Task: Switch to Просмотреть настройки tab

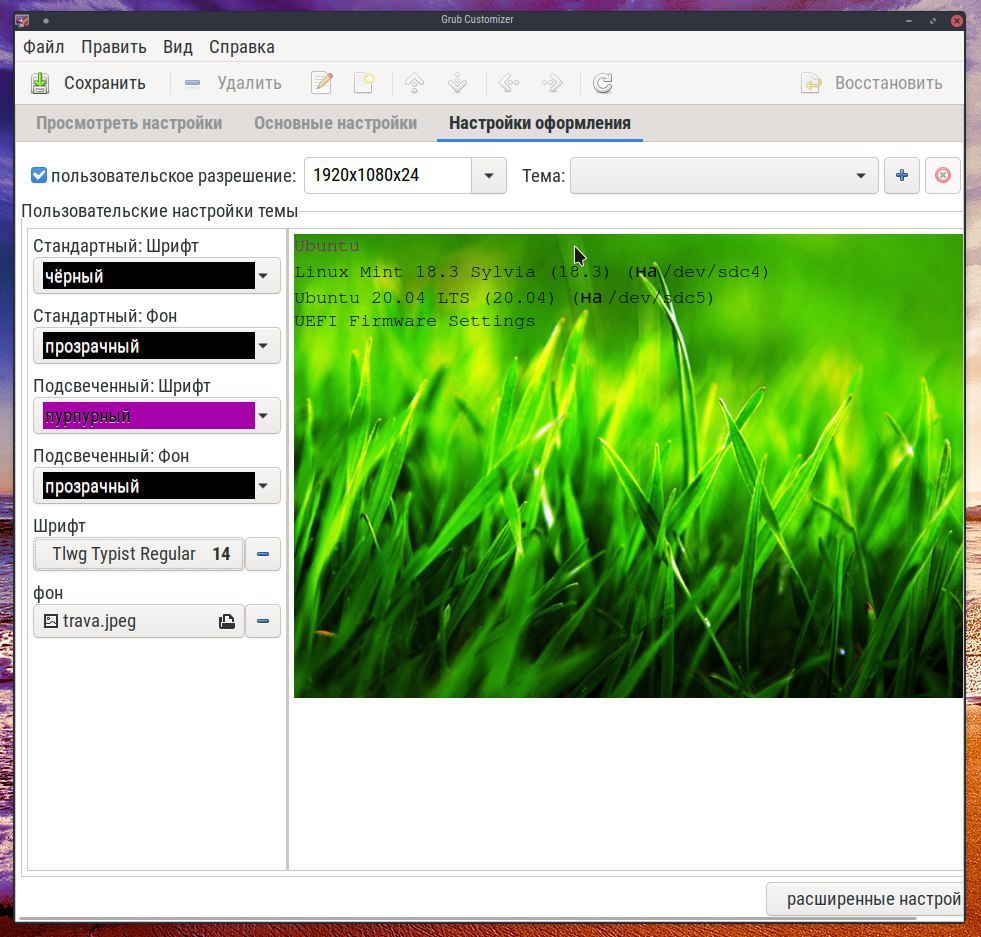Action: [x=129, y=123]
